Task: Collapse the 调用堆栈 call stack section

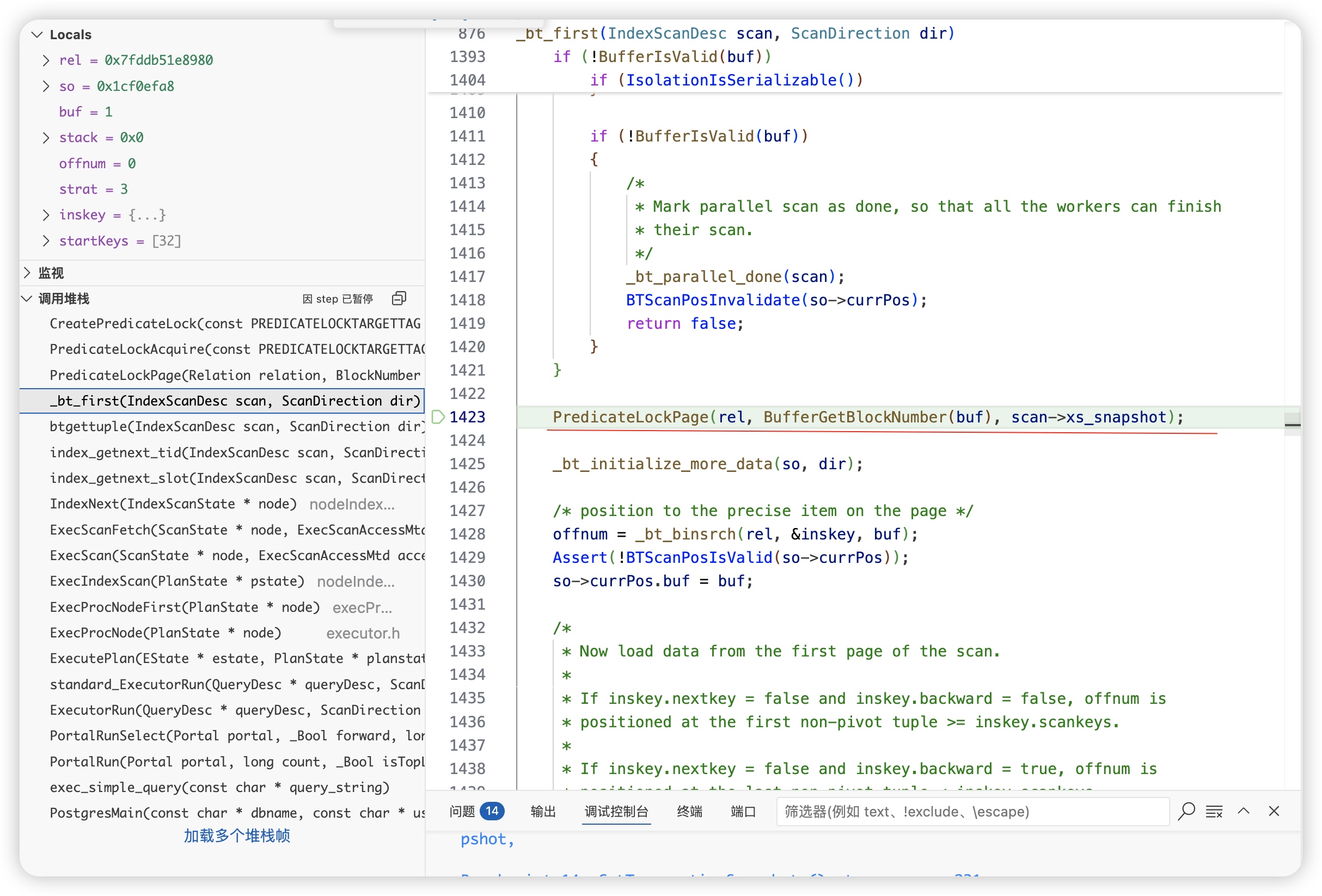Action: pos(27,298)
